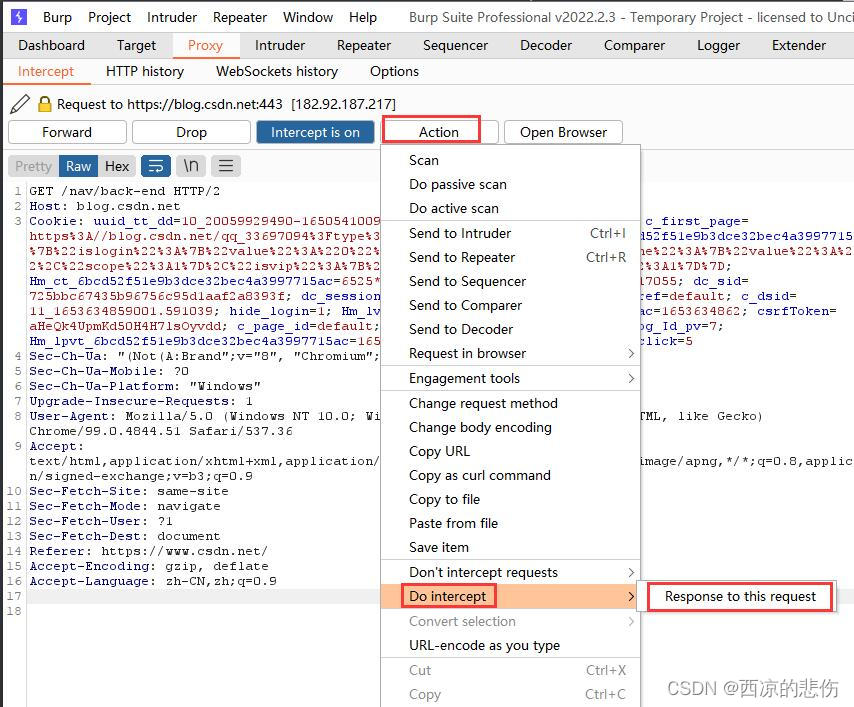Image resolution: width=854 pixels, height=707 pixels.
Task: Switch to the Dashboard tab
Action: tap(51, 45)
